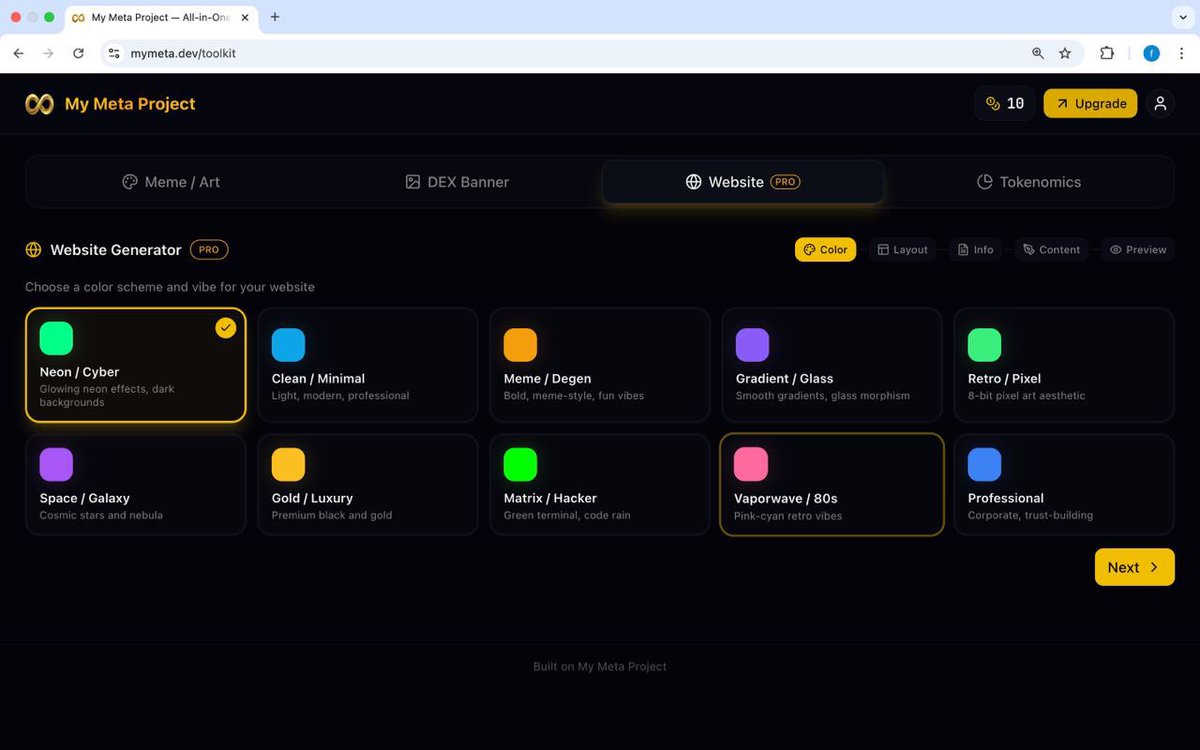Open the Tokenomics tab

point(1028,182)
